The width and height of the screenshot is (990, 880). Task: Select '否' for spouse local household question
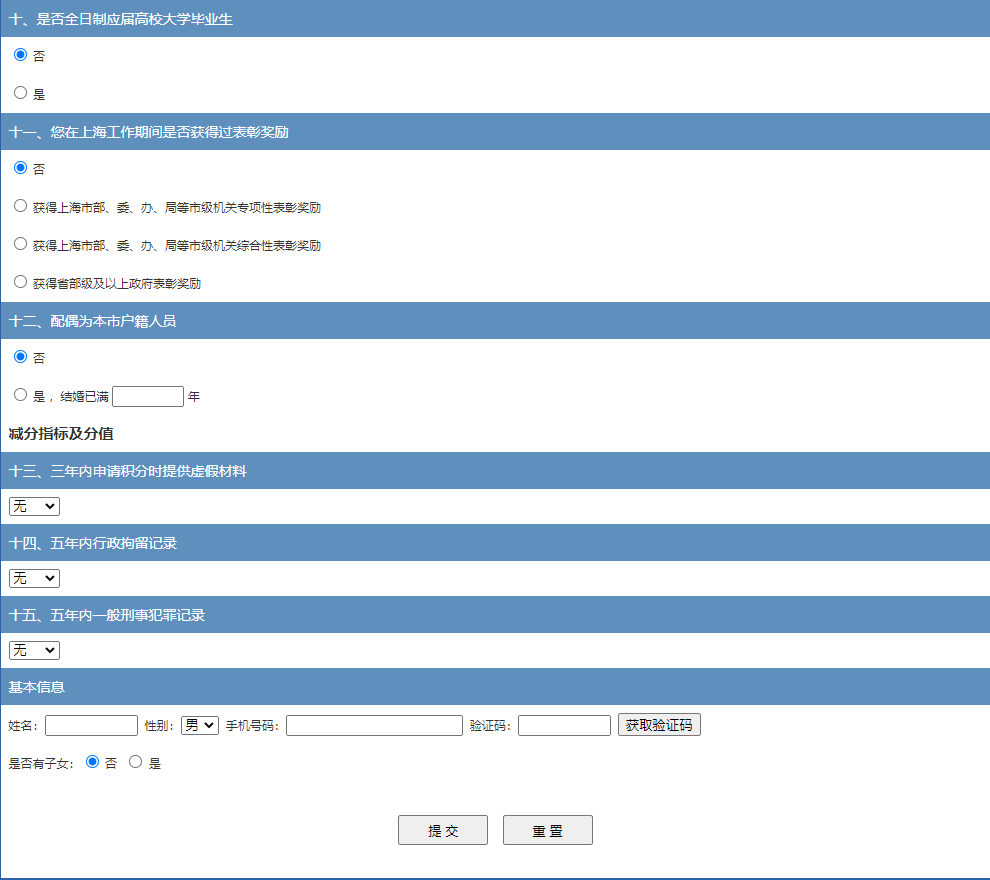pos(20,357)
